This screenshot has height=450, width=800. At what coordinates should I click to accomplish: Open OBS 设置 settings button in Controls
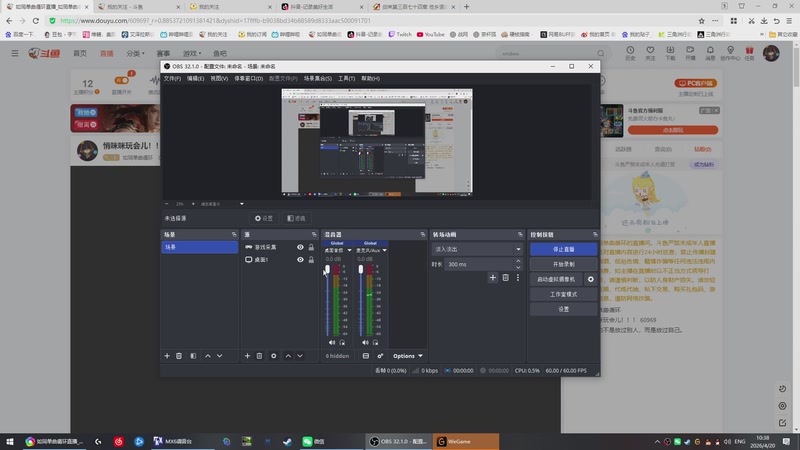(x=563, y=309)
